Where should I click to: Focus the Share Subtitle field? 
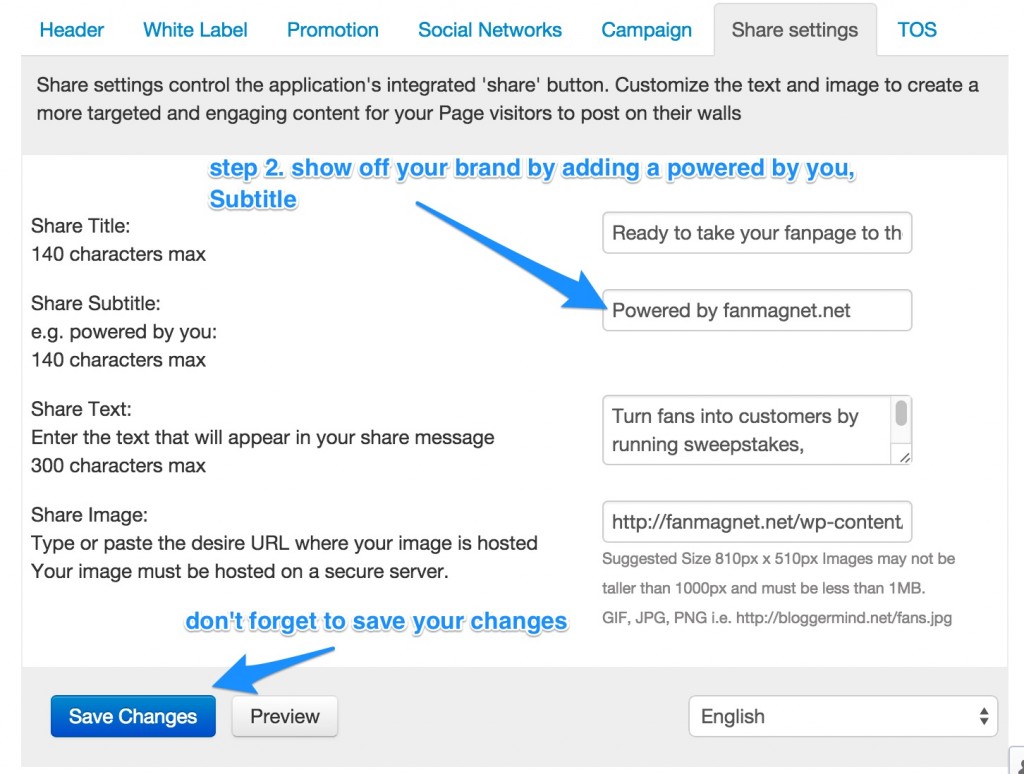[757, 310]
